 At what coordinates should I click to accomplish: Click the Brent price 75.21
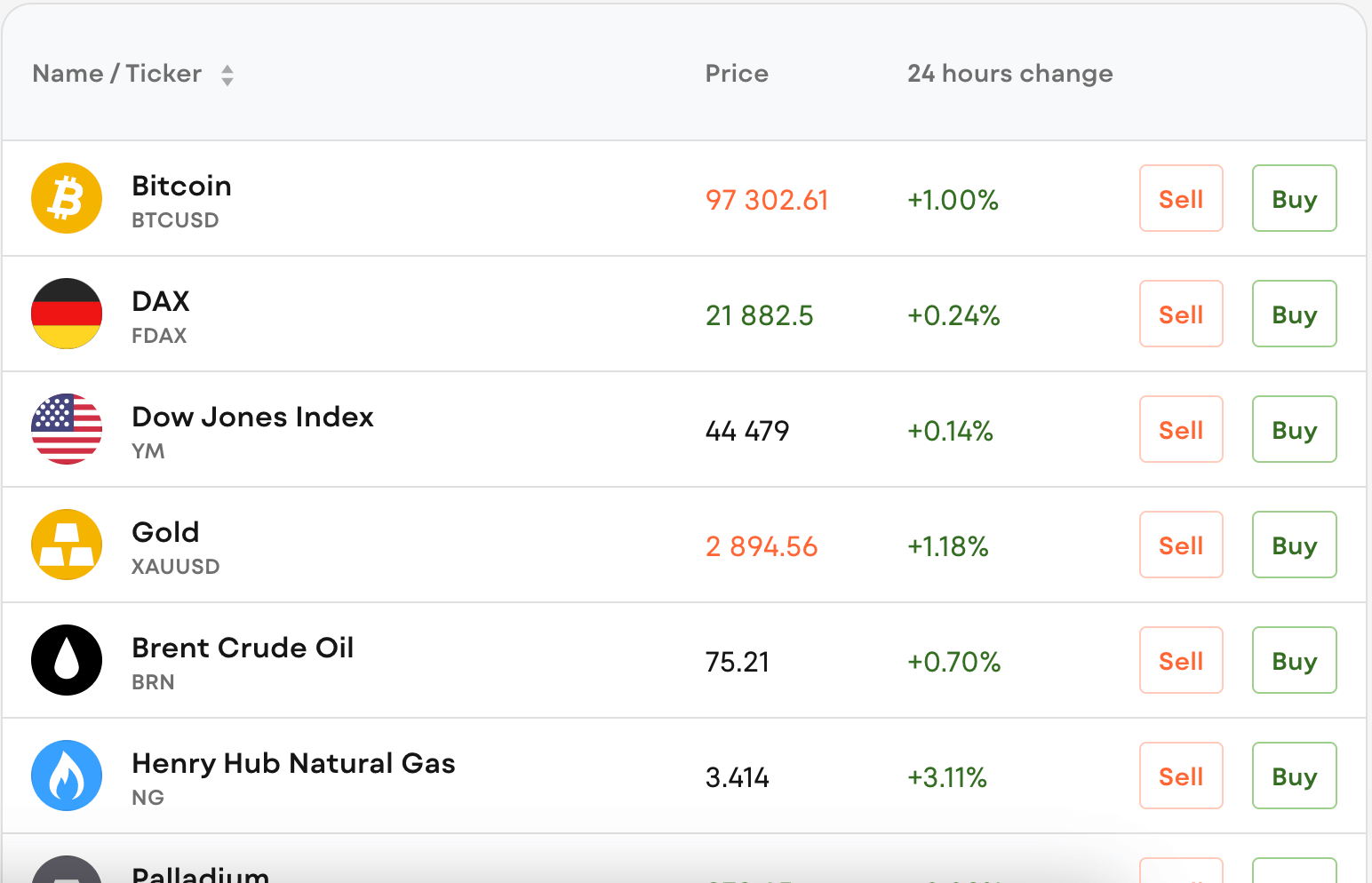738,662
